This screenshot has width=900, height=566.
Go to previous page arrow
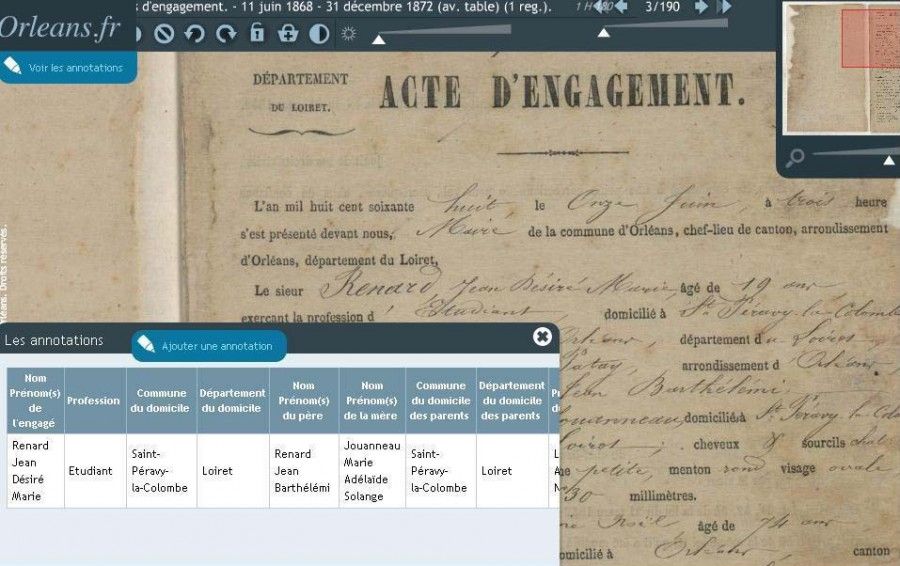pos(621,7)
